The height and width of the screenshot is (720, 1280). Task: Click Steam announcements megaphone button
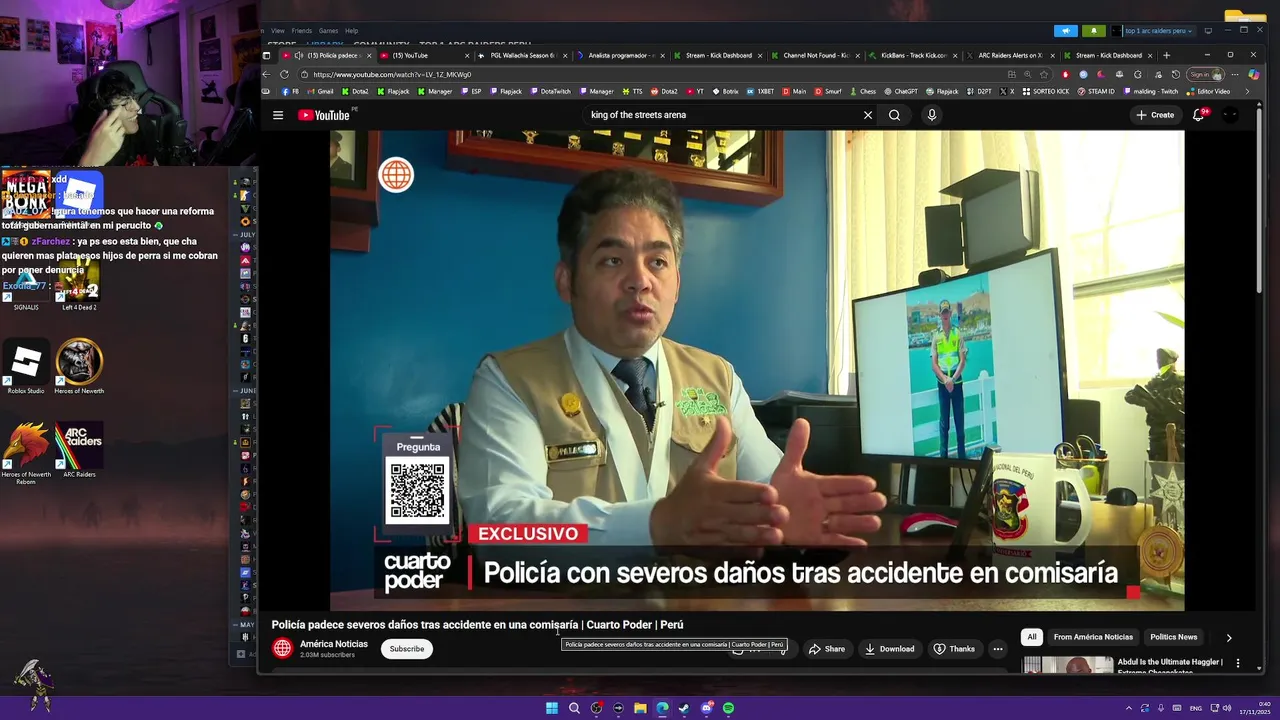1066,31
